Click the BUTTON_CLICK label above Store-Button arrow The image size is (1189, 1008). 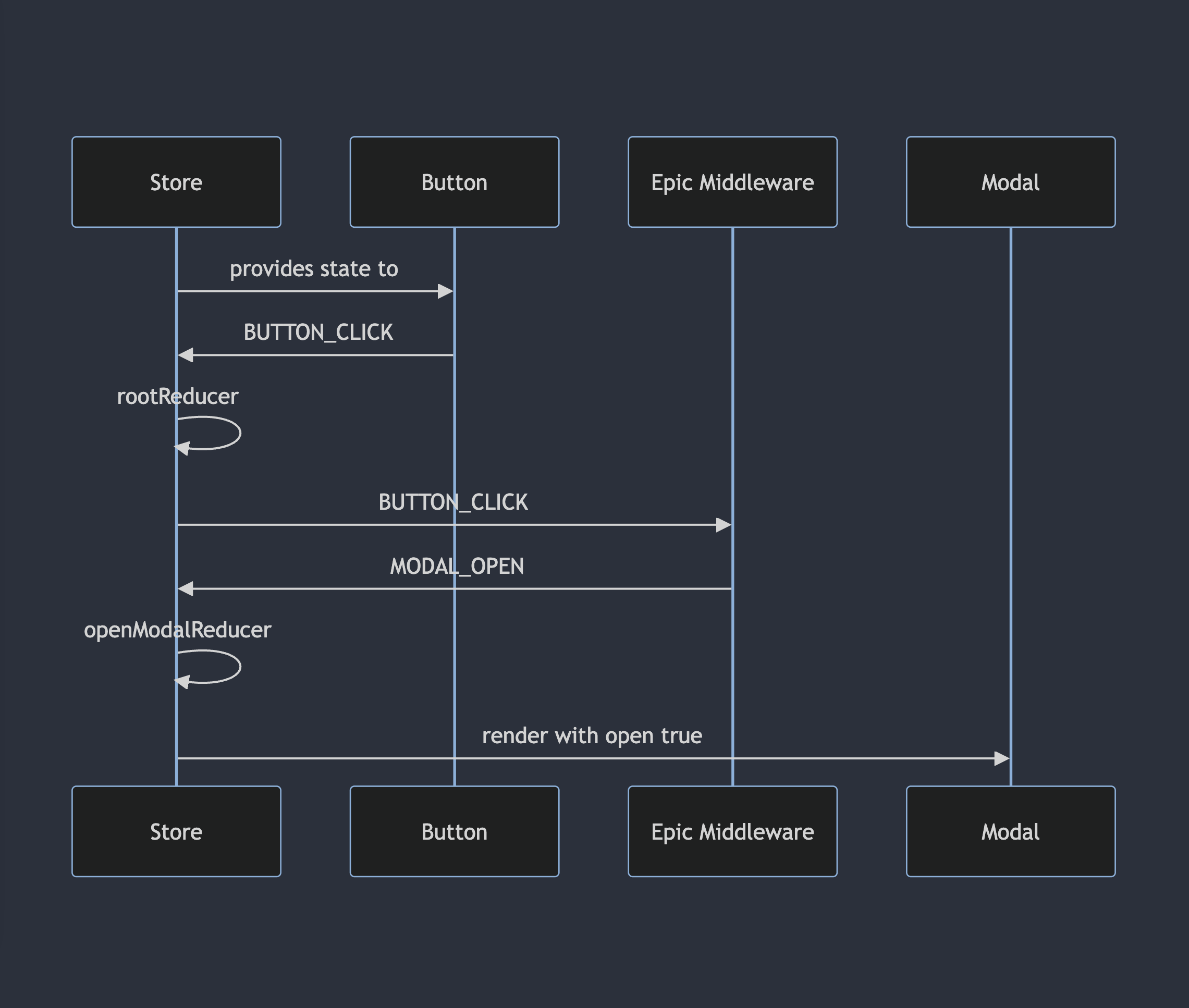[318, 332]
